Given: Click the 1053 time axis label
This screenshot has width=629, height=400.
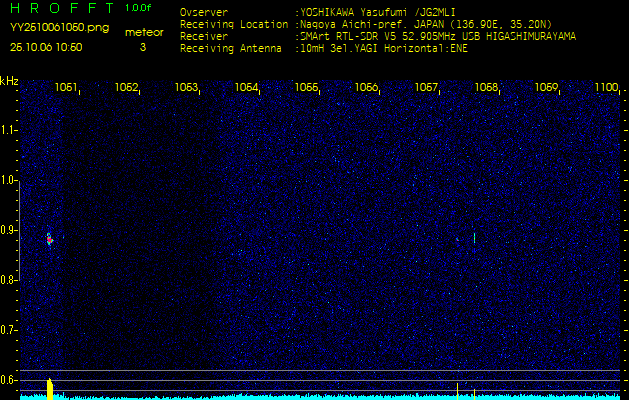Looking at the screenshot, I should (x=186, y=87).
